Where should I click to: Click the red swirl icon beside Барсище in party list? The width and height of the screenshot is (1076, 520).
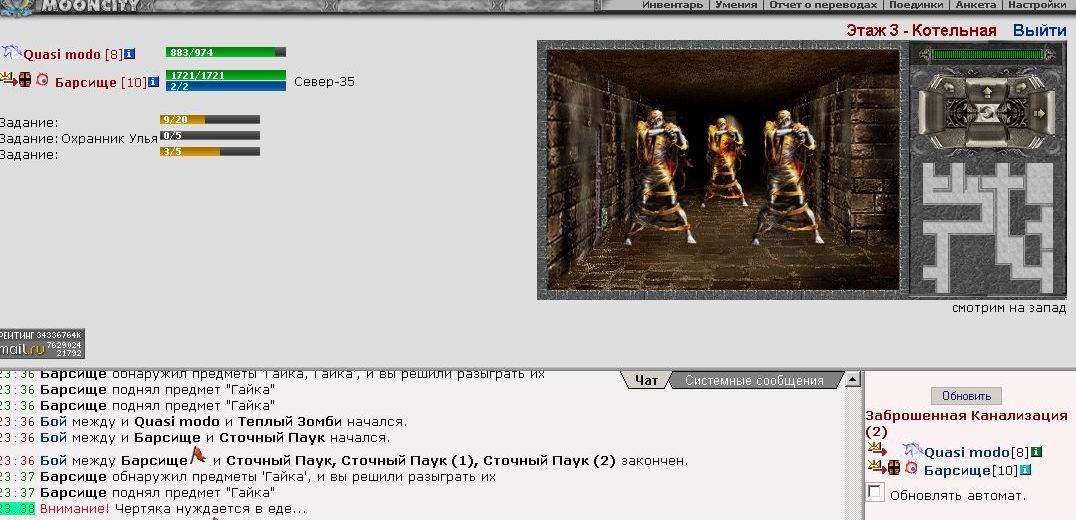pyautogui.click(x=43, y=80)
